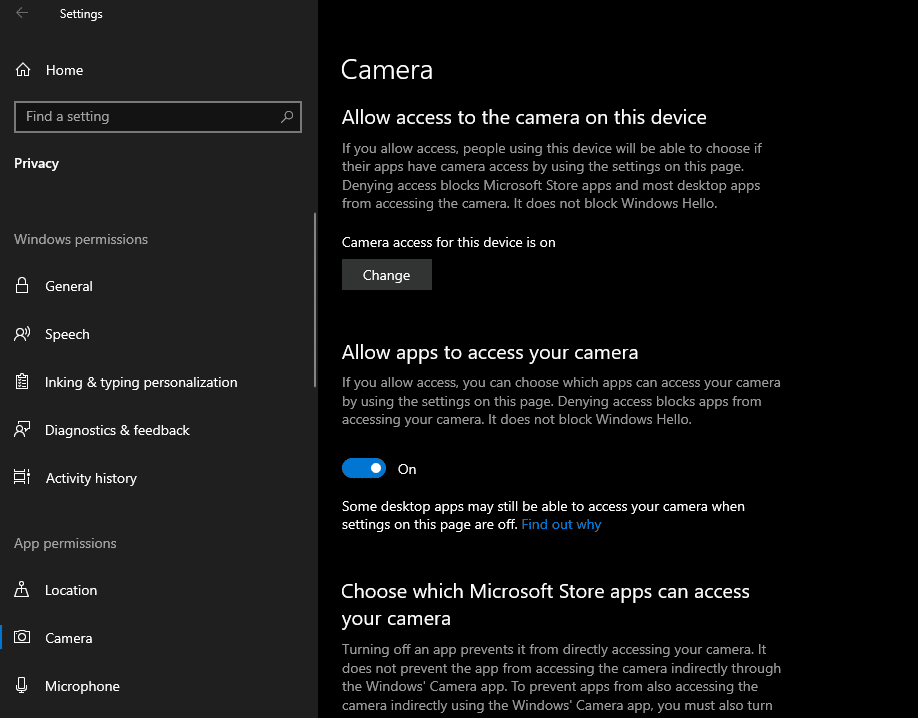918x718 pixels.
Task: Click the Inking & typing personalization icon
Action: tap(22, 382)
